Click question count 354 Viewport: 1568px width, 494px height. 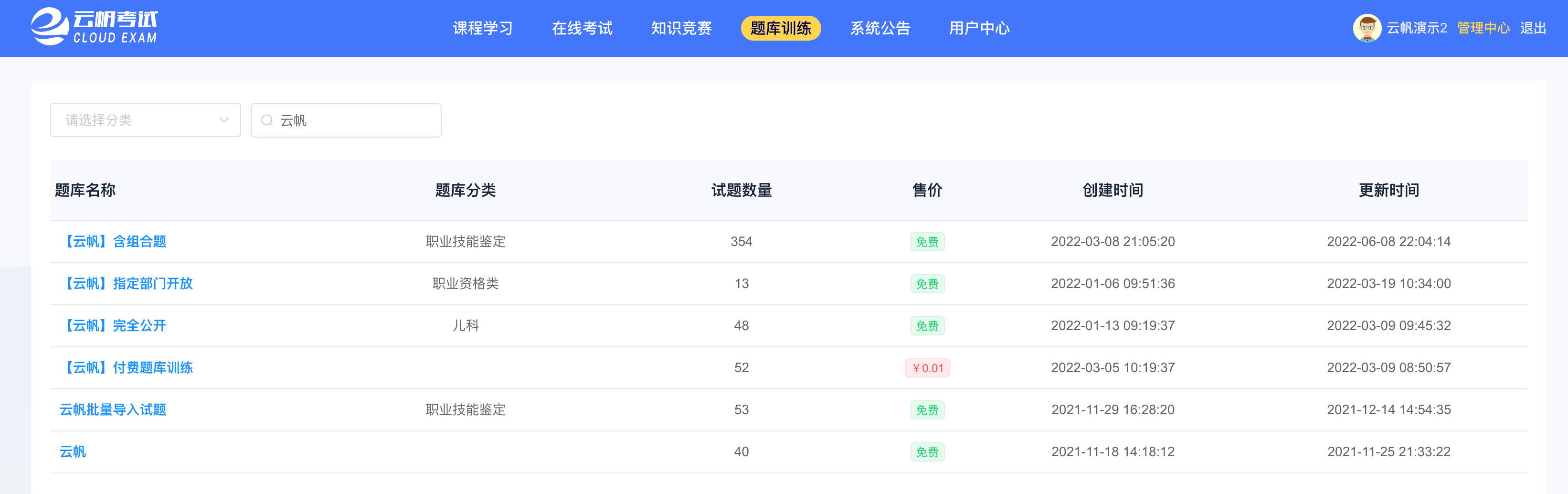[x=742, y=241]
